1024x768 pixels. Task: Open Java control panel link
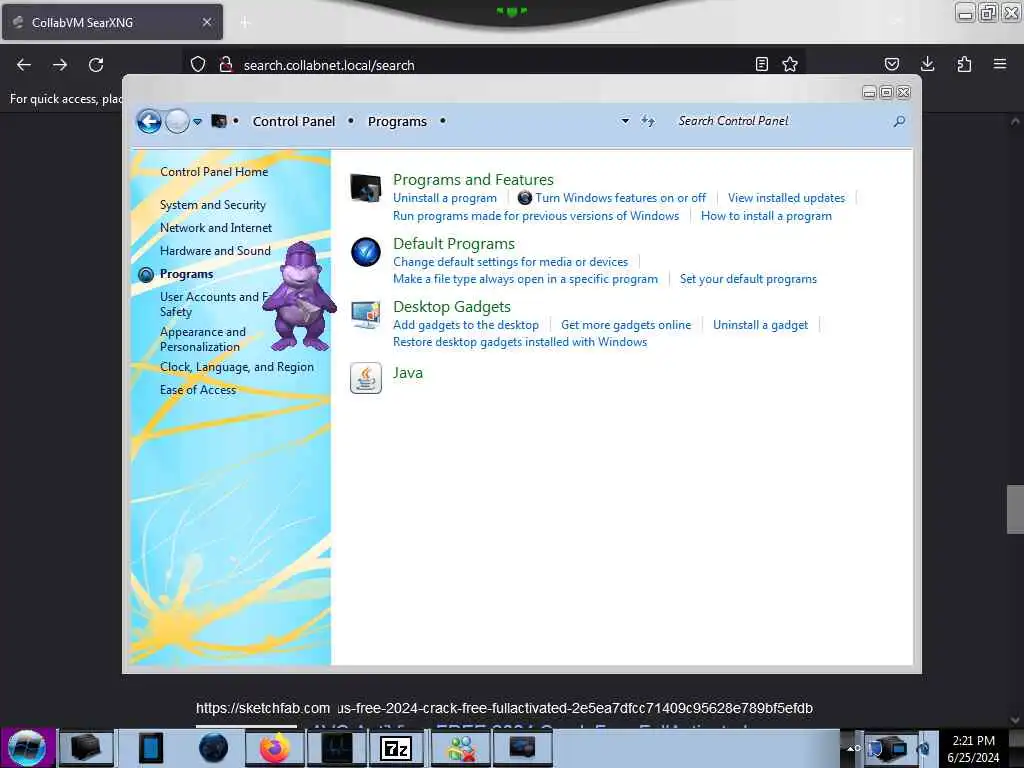pos(408,373)
